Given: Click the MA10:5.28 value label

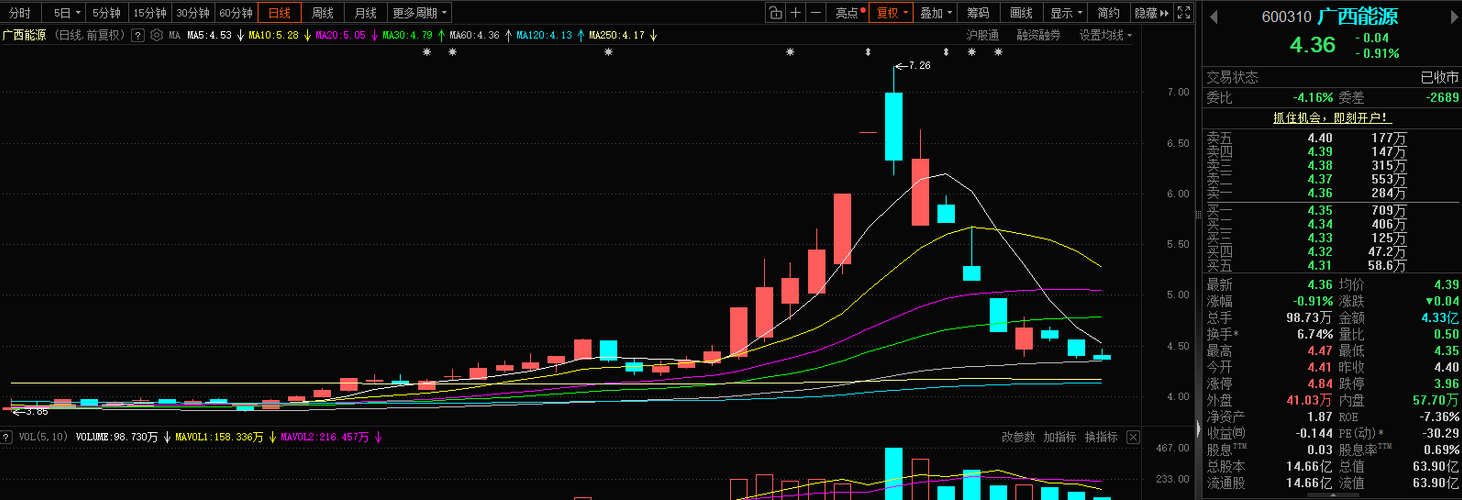Looking at the screenshot, I should (274, 35).
